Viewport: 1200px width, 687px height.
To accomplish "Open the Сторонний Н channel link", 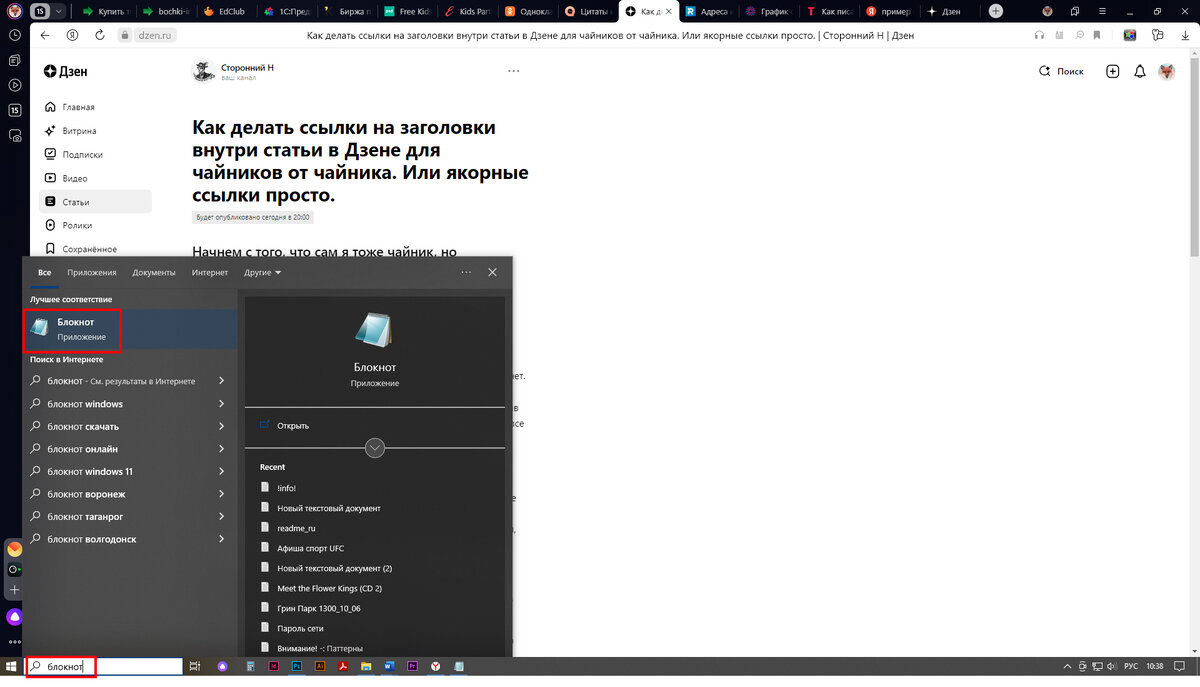I will click(x=247, y=68).
